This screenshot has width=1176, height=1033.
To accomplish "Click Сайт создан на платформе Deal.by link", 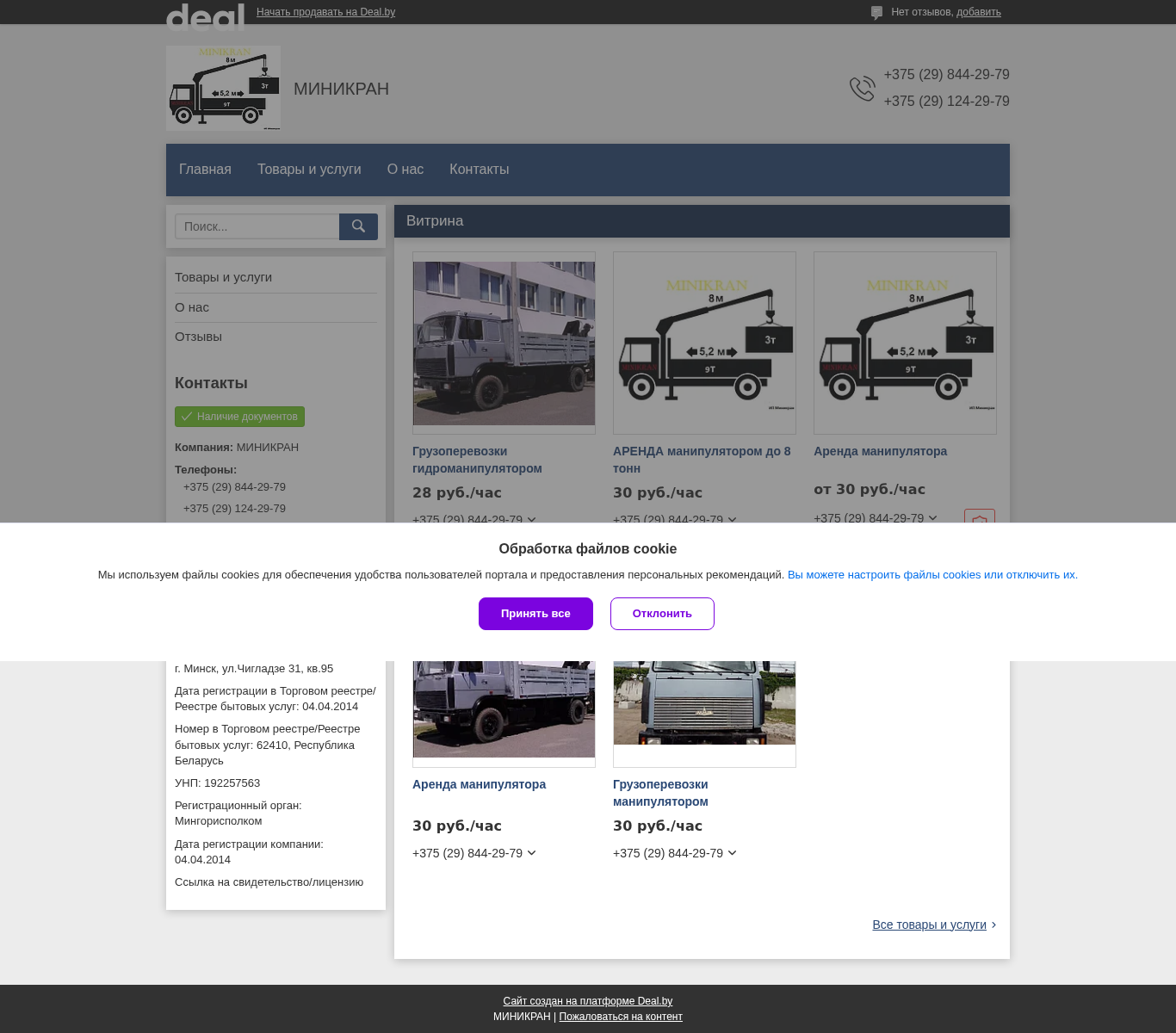I will point(588,1001).
